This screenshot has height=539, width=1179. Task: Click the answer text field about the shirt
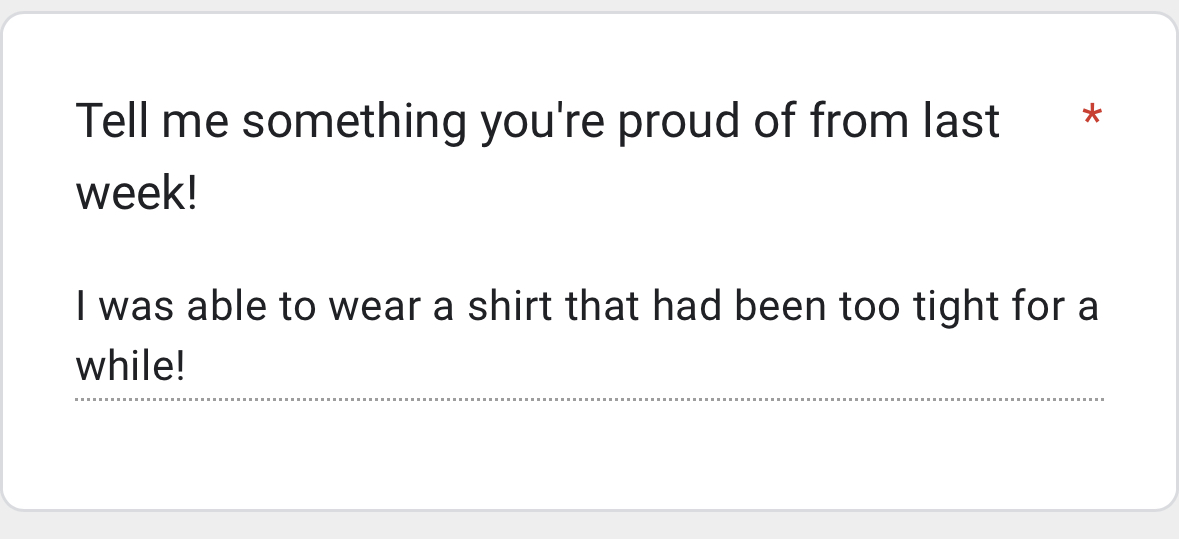(588, 336)
